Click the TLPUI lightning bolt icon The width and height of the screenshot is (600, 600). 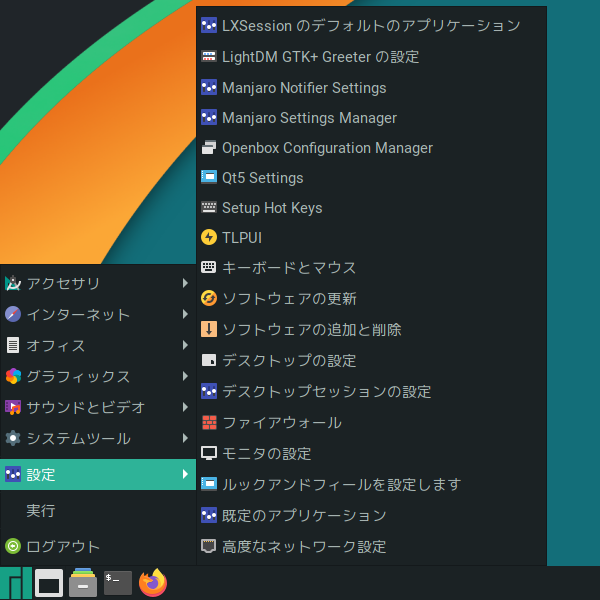(x=209, y=237)
